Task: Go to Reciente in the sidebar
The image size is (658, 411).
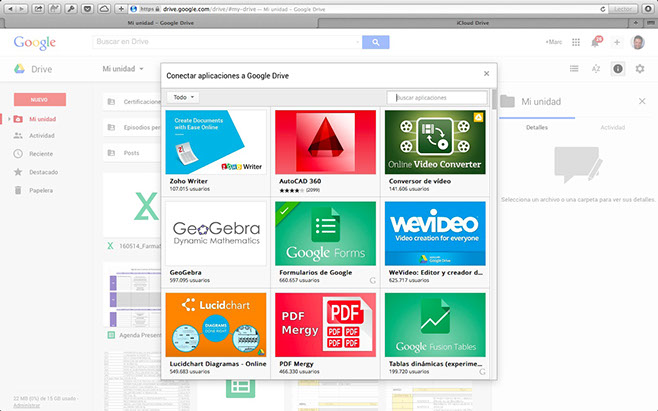Action: pos(40,154)
